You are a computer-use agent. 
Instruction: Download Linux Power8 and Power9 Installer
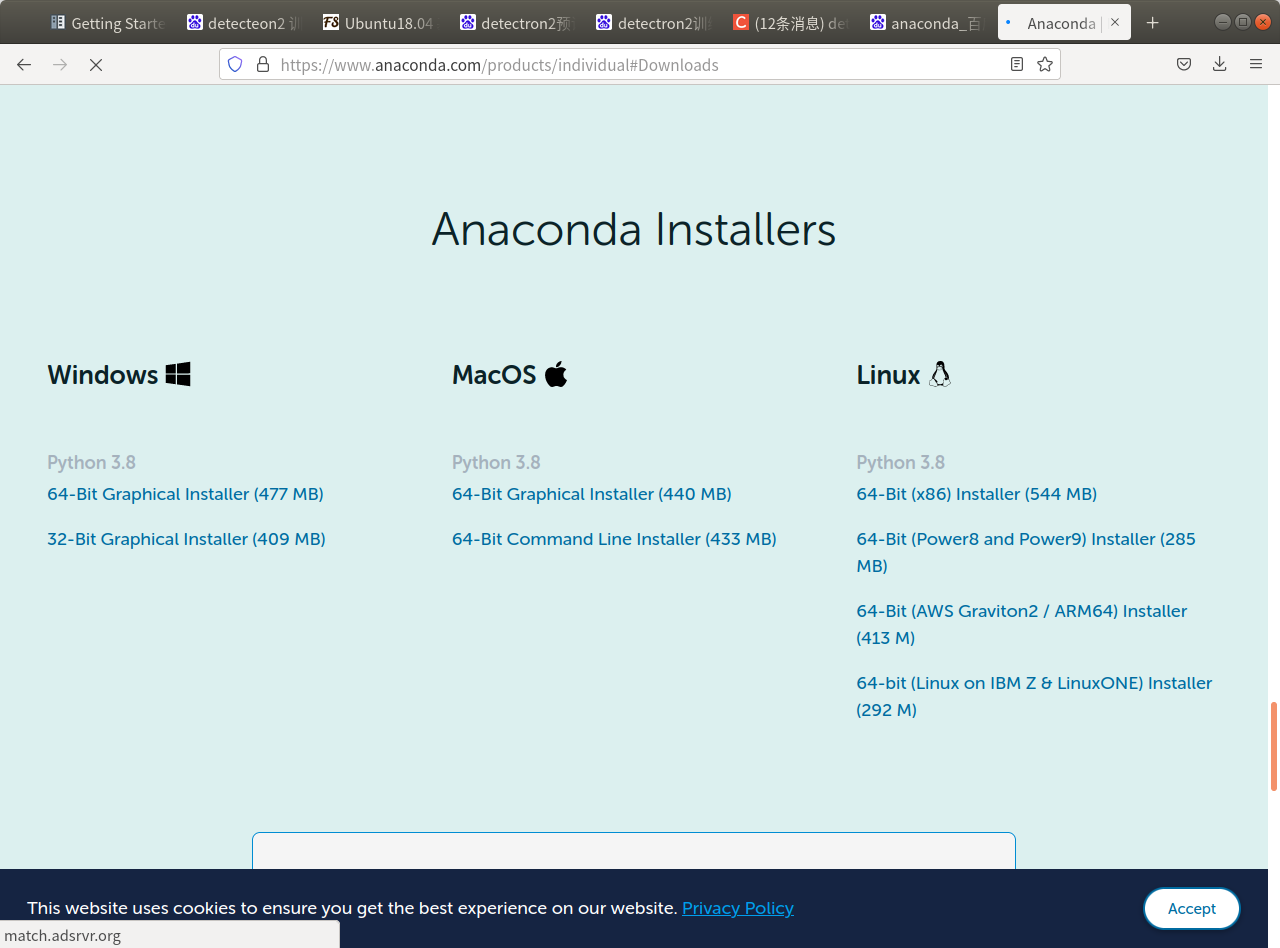pos(1026,552)
